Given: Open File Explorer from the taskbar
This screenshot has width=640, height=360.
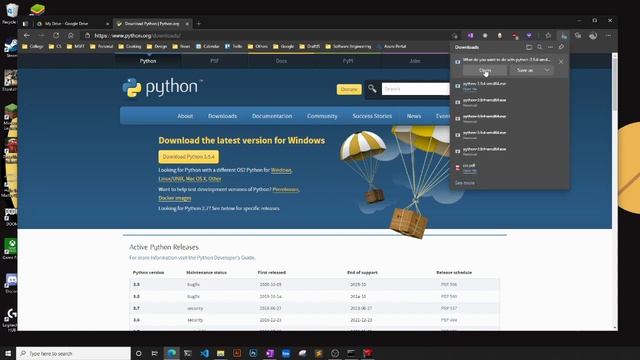Looking at the screenshot, I should click(x=221, y=353).
